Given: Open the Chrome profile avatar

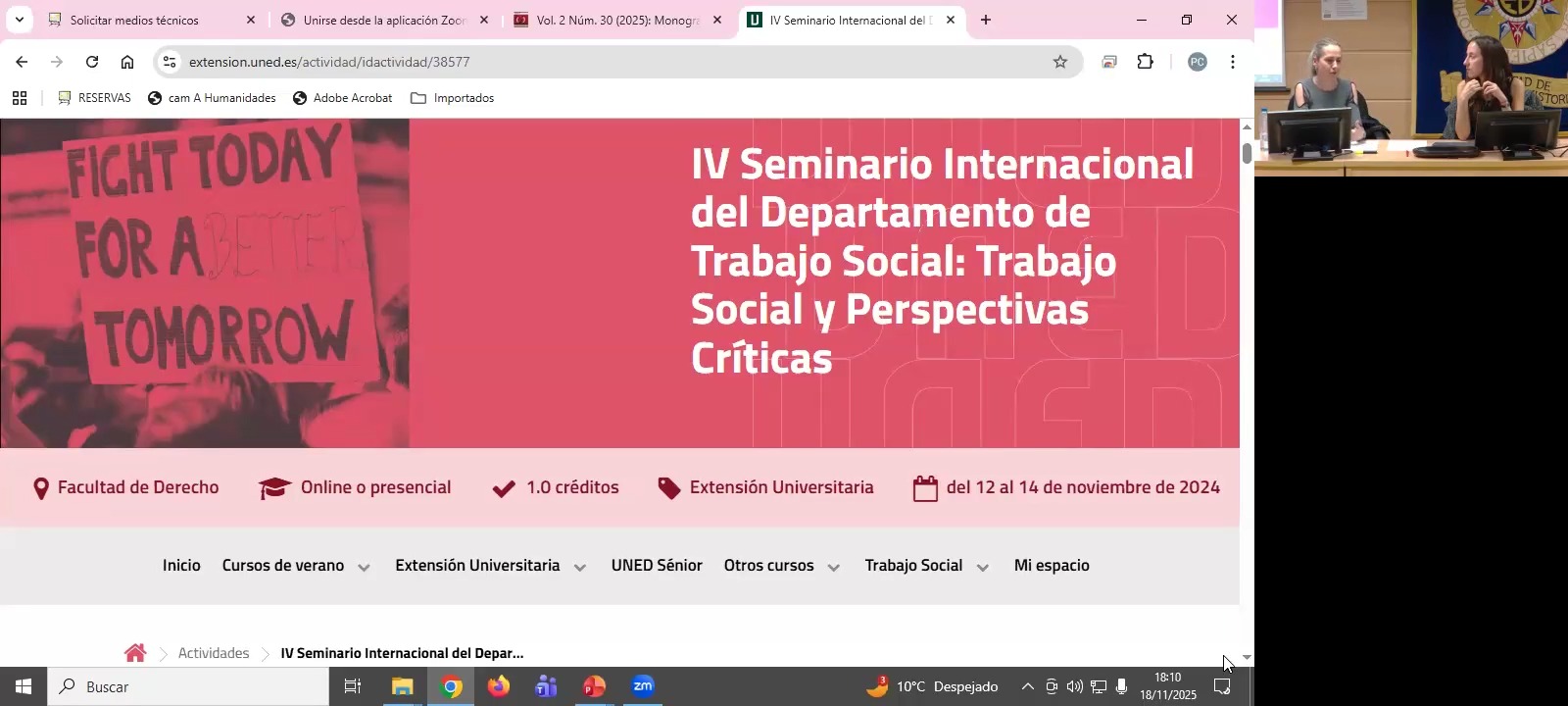Looking at the screenshot, I should [x=1197, y=62].
